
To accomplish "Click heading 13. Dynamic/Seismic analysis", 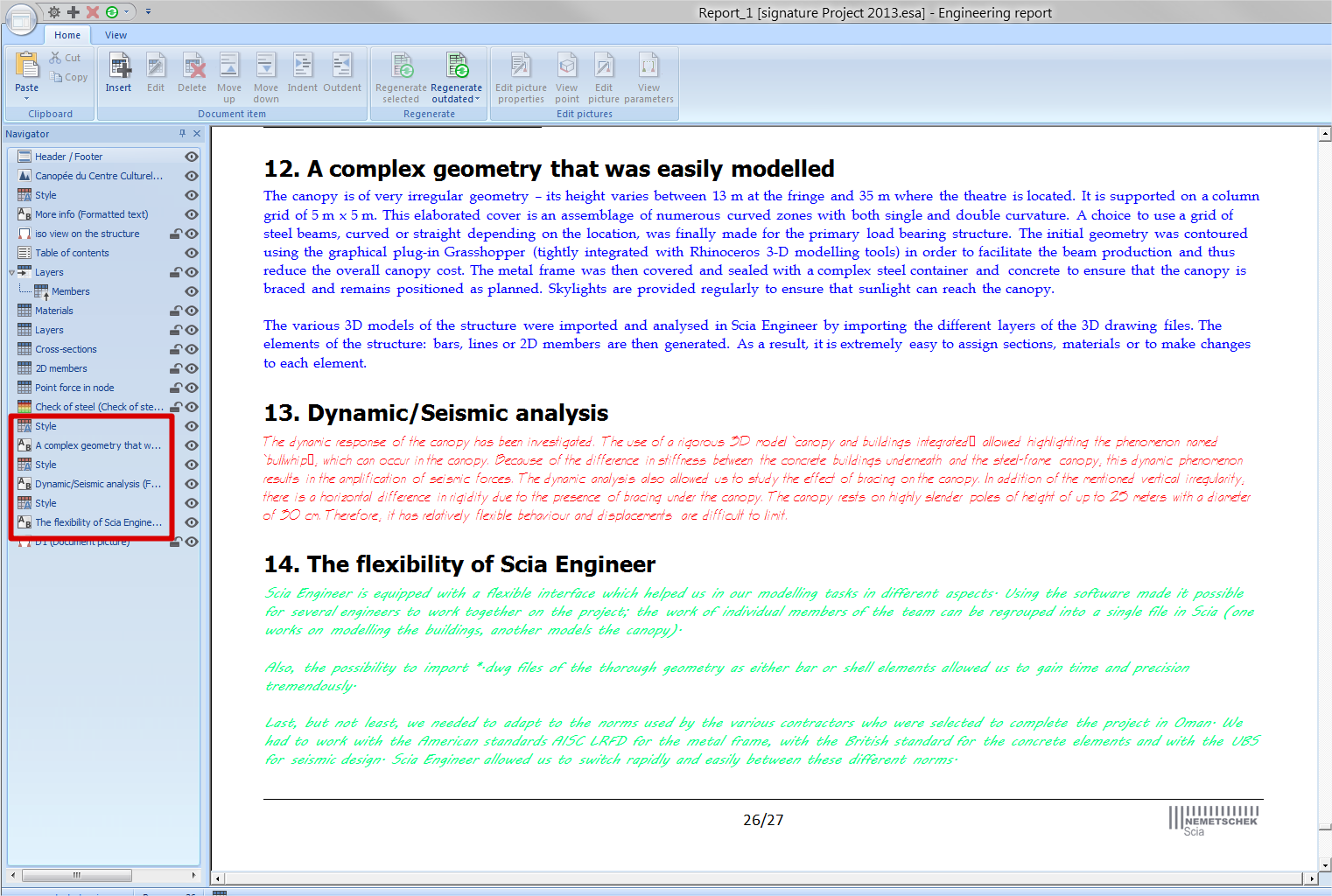I will 436,413.
